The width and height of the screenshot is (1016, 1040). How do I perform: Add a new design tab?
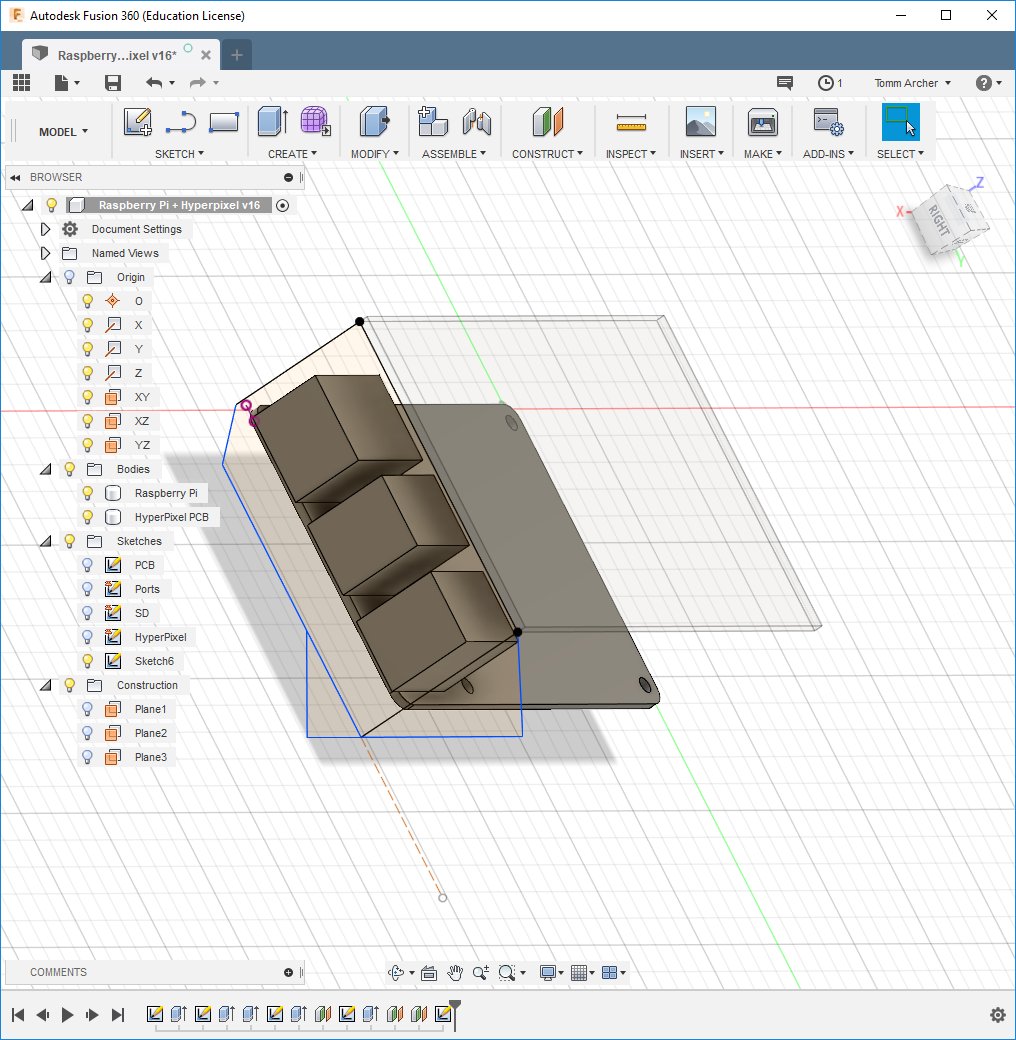[x=237, y=55]
